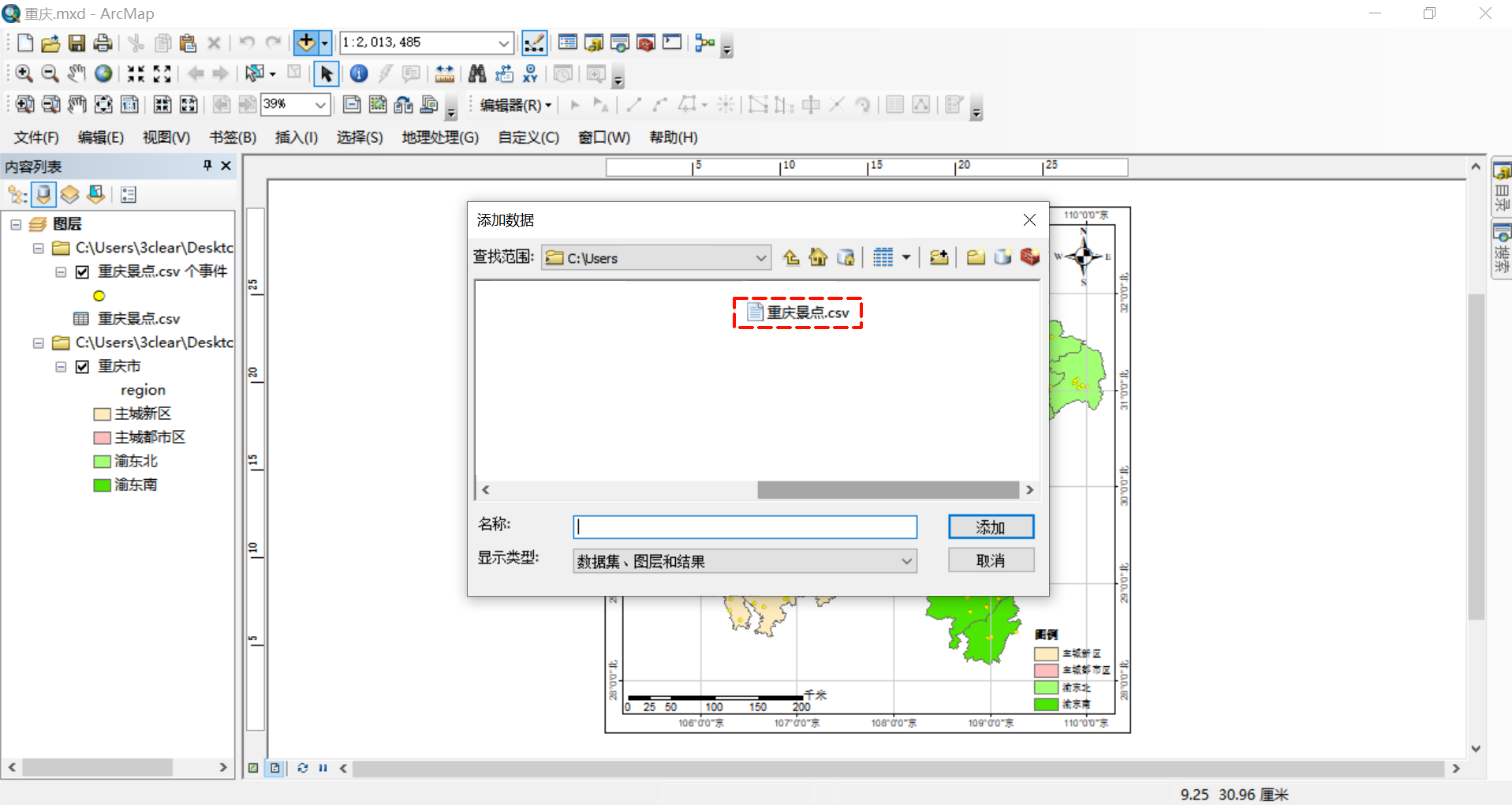Collapse the 重庆市 layer tree node
The width and height of the screenshot is (1512, 805).
pyautogui.click(x=61, y=366)
